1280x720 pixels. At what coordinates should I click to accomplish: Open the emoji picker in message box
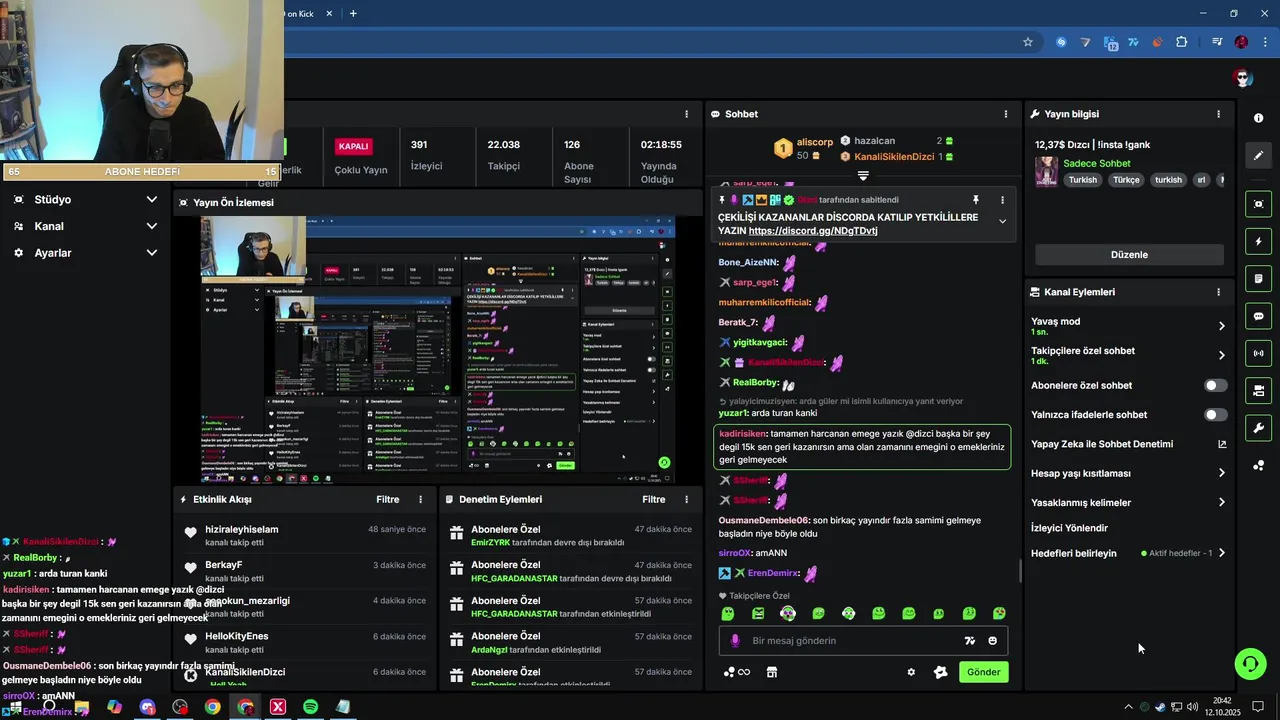pyautogui.click(x=992, y=641)
